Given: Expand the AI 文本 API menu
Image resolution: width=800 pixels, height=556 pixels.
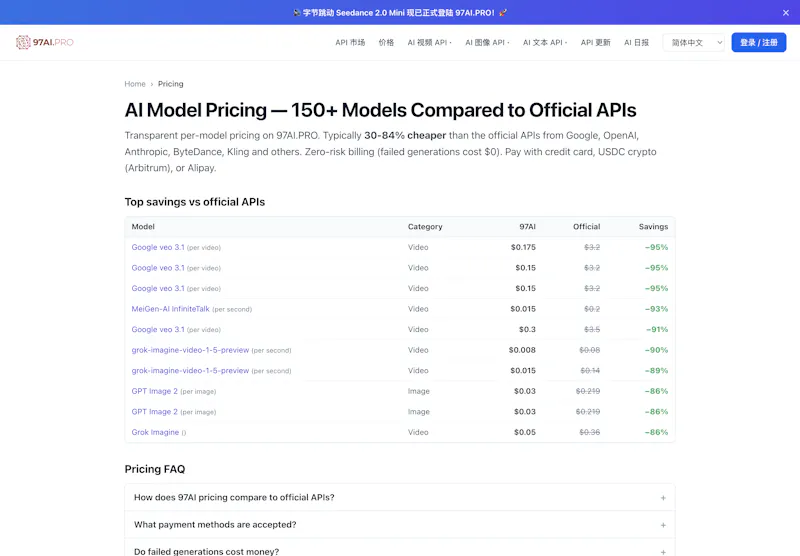Looking at the screenshot, I should [x=544, y=42].
